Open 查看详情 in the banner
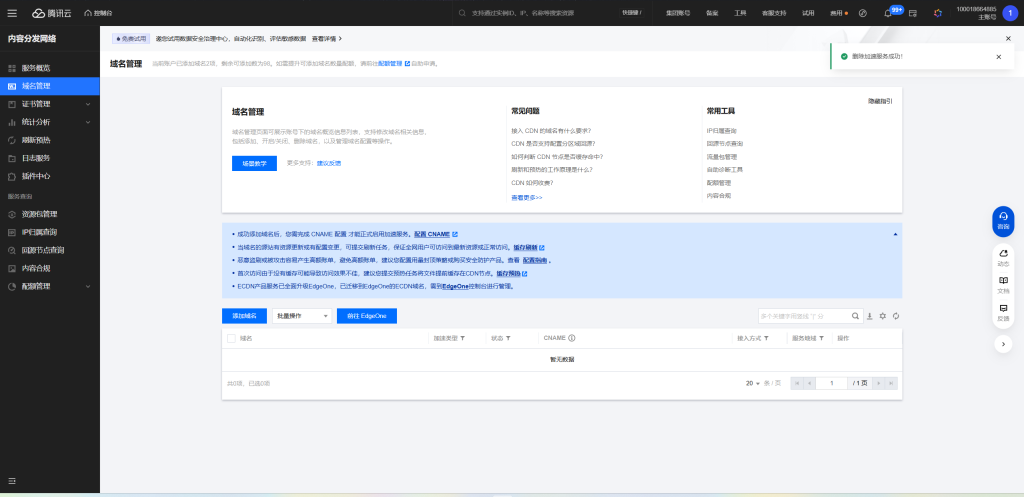1024x497 pixels. pos(327,39)
